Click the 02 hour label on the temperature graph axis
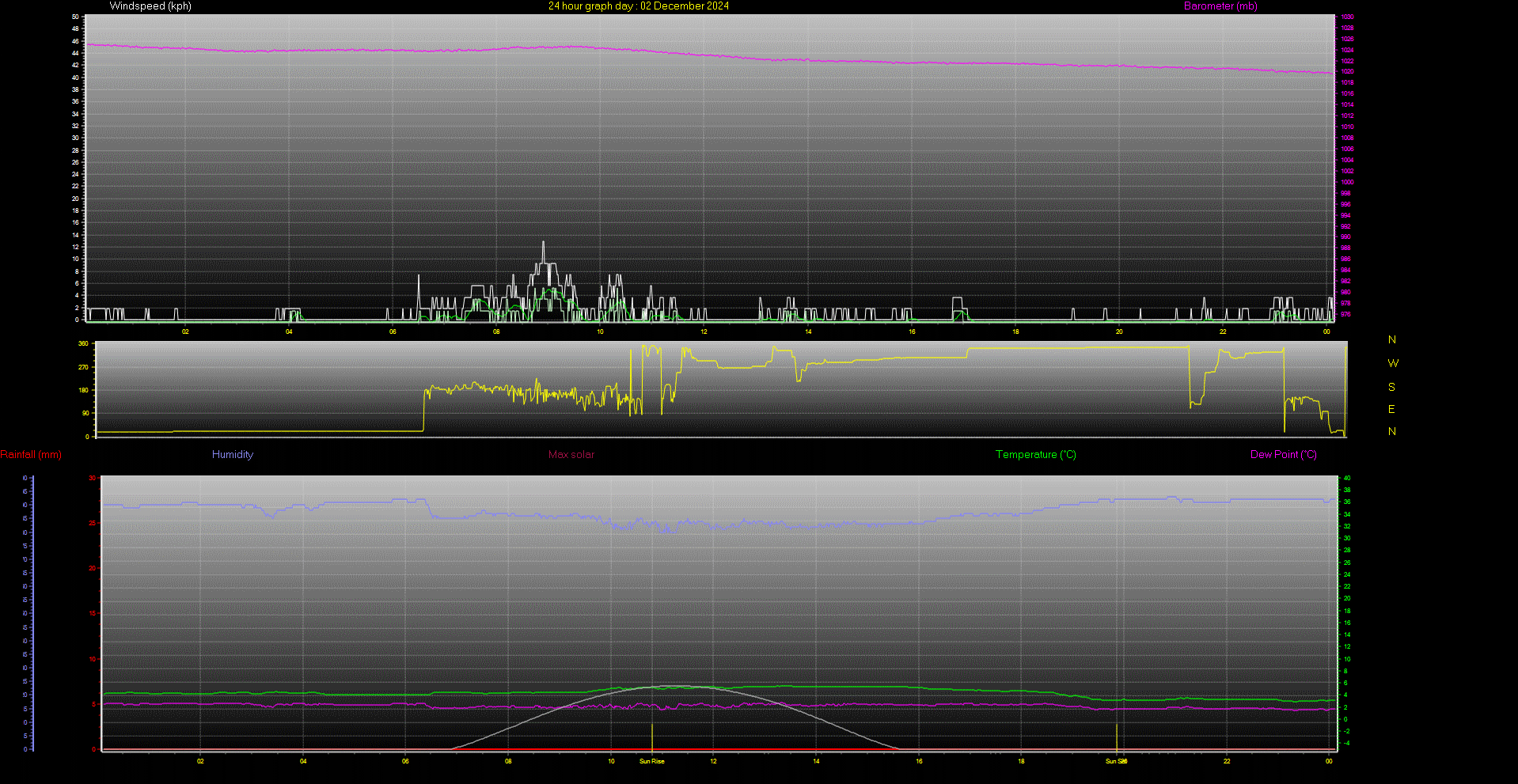The width and height of the screenshot is (1518, 784). coord(200,761)
